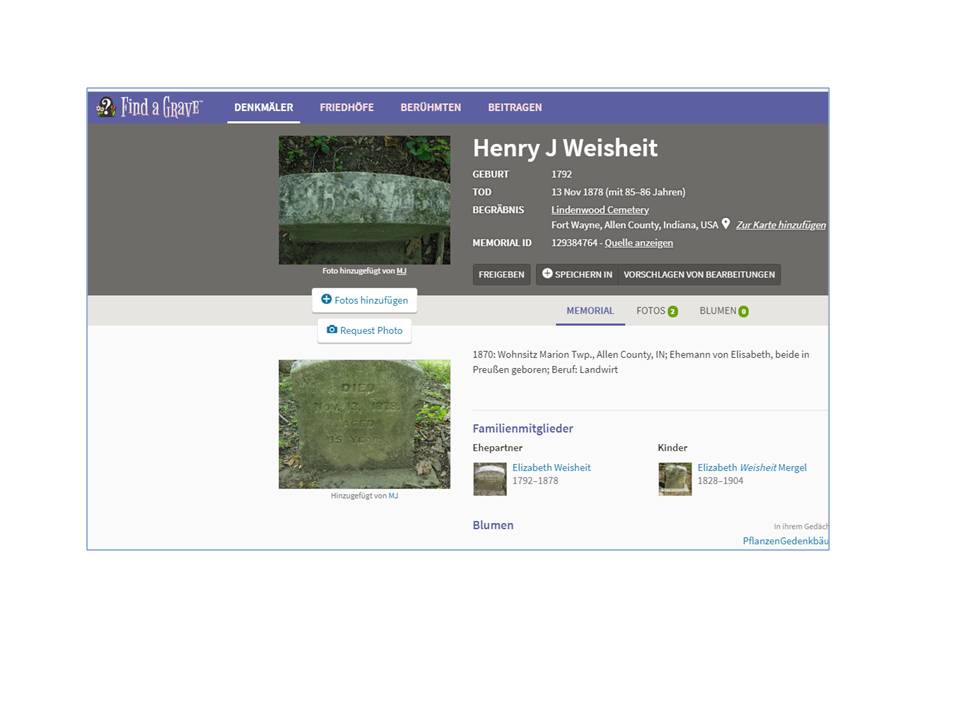Click the Speichern In button
The width and height of the screenshot is (960, 720).
[x=577, y=274]
